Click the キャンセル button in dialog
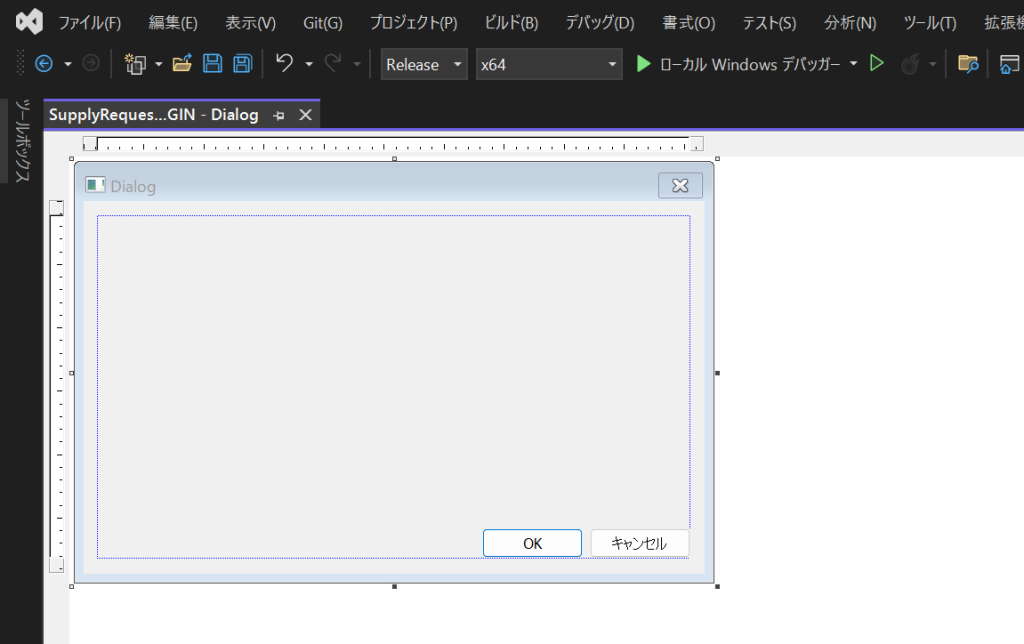The image size is (1024, 644). click(x=639, y=543)
